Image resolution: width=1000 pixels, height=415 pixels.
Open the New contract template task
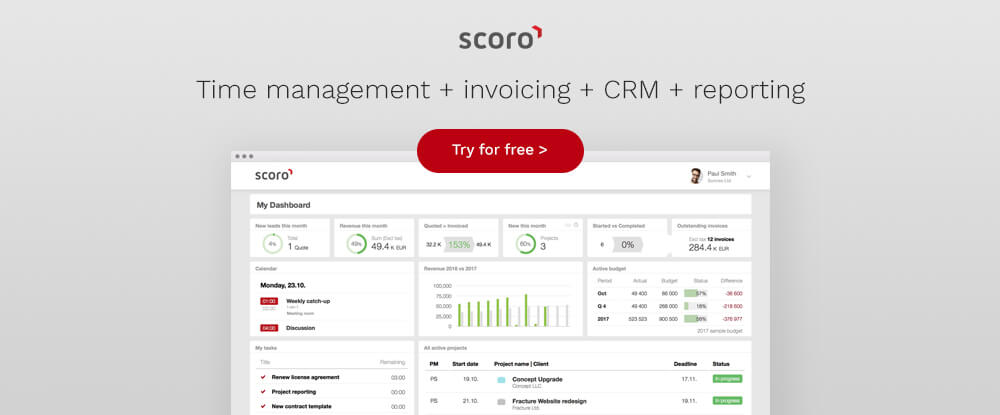[302, 406]
